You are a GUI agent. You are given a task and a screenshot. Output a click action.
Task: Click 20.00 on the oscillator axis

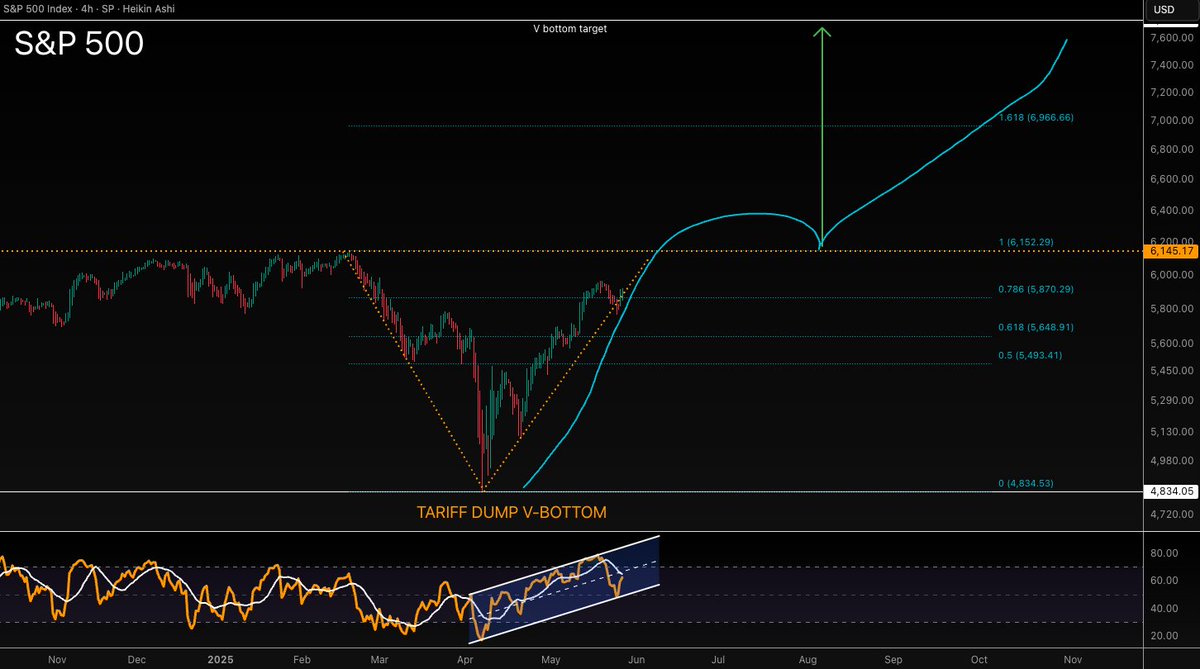pyautogui.click(x=1165, y=635)
